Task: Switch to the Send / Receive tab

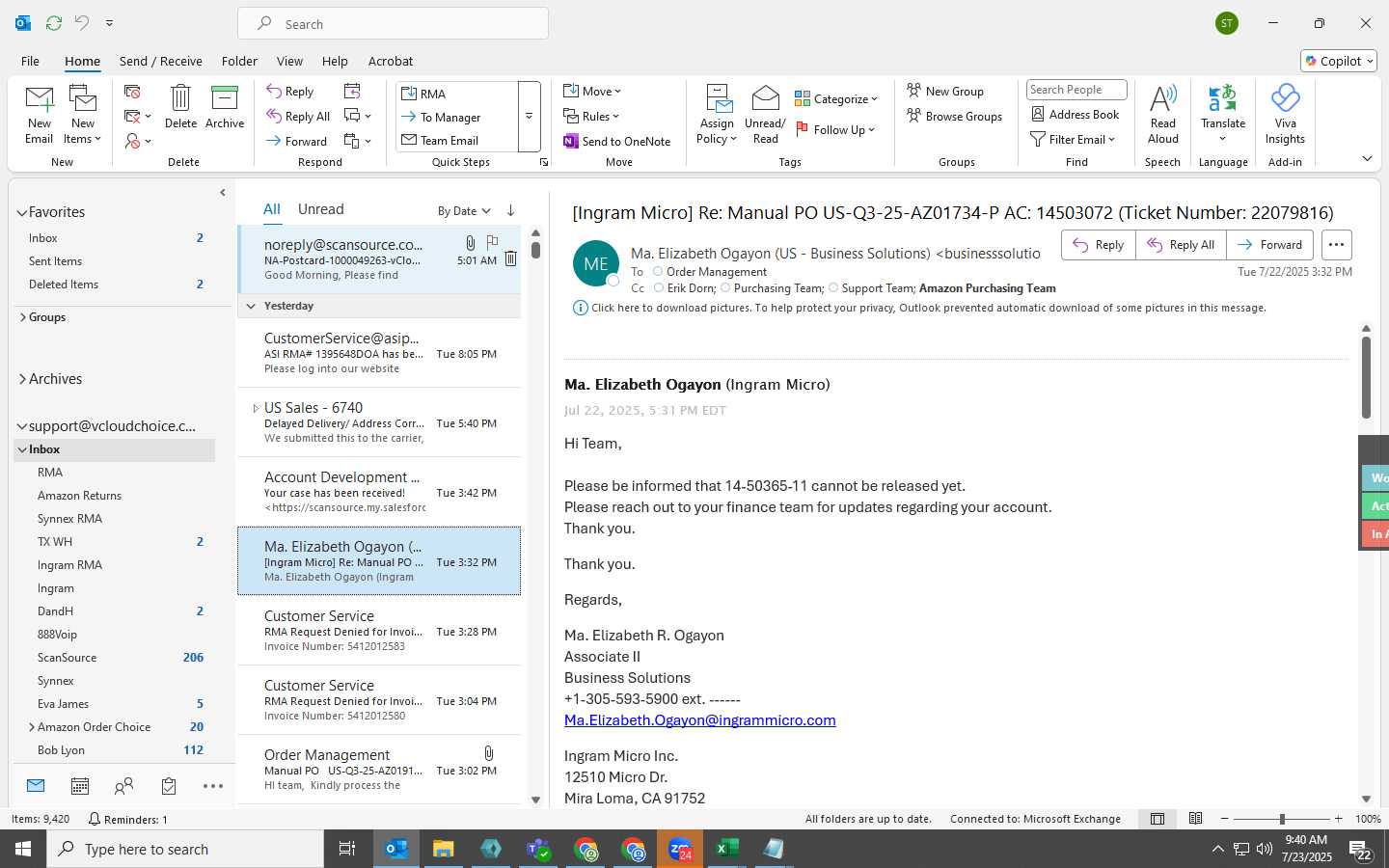Action: tap(161, 61)
